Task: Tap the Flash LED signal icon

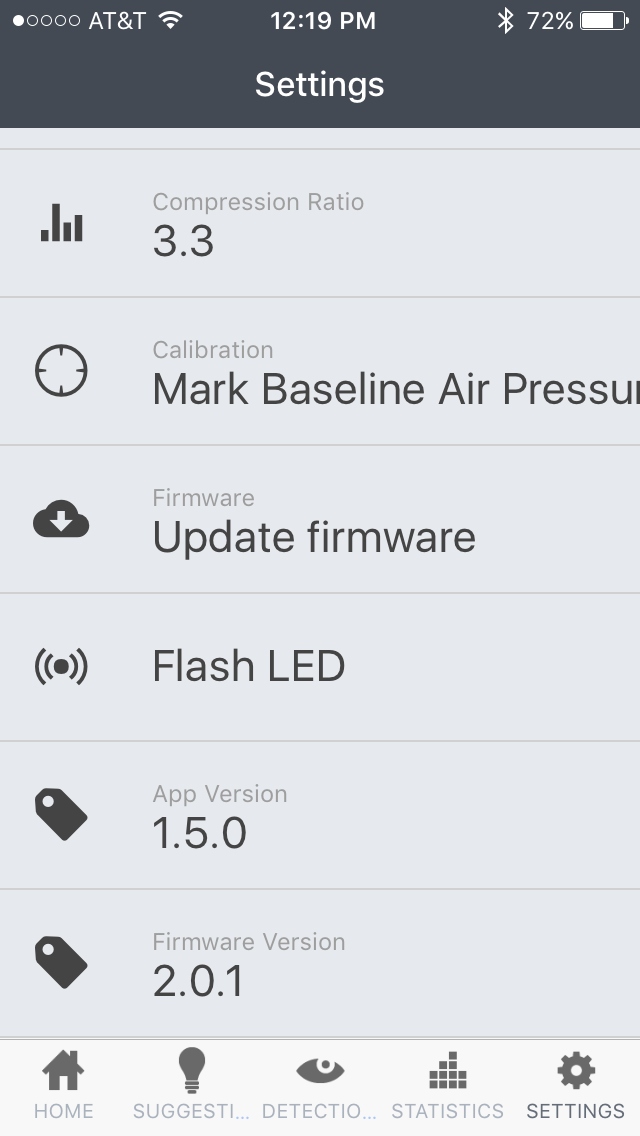Action: [61, 667]
